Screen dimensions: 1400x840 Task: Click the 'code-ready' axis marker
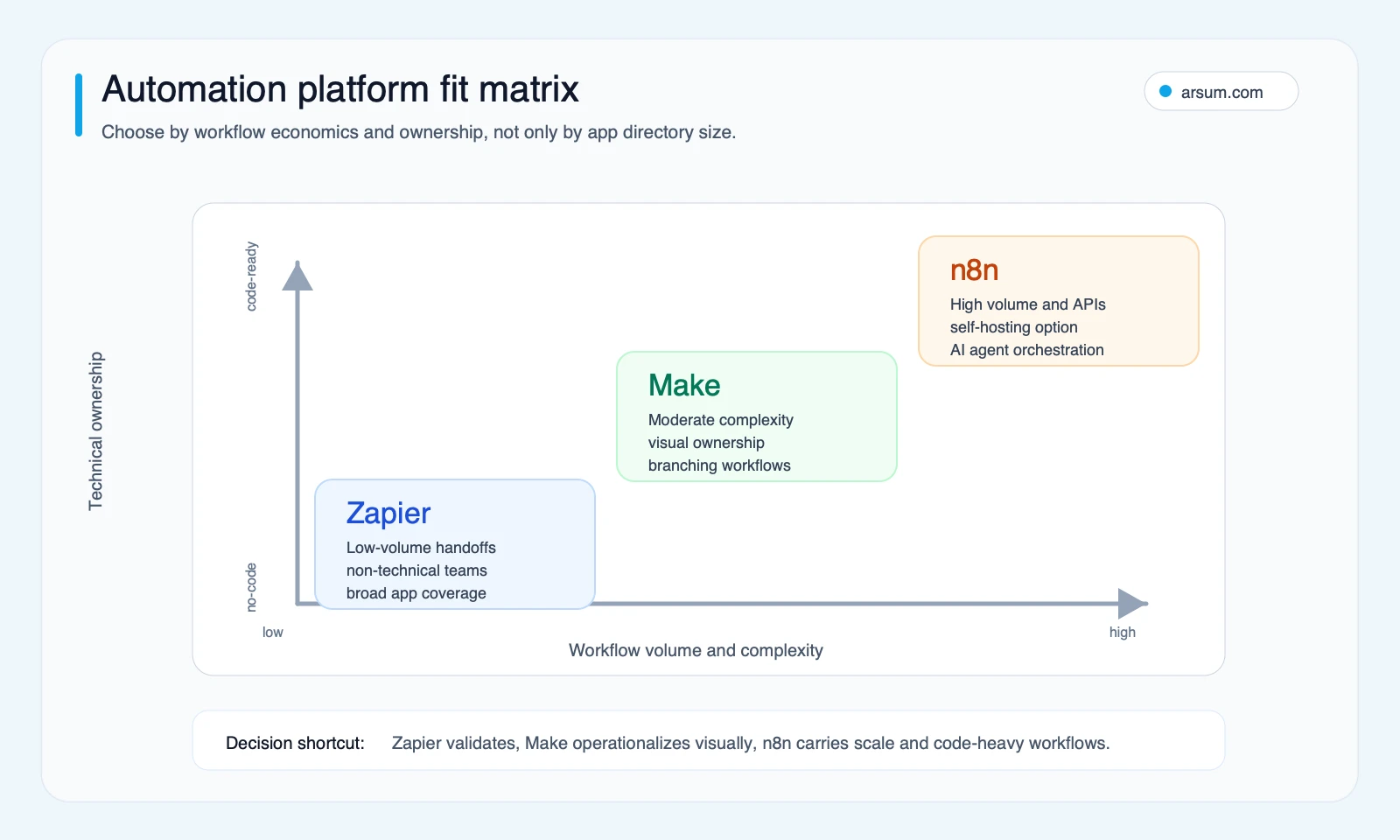pos(251,276)
